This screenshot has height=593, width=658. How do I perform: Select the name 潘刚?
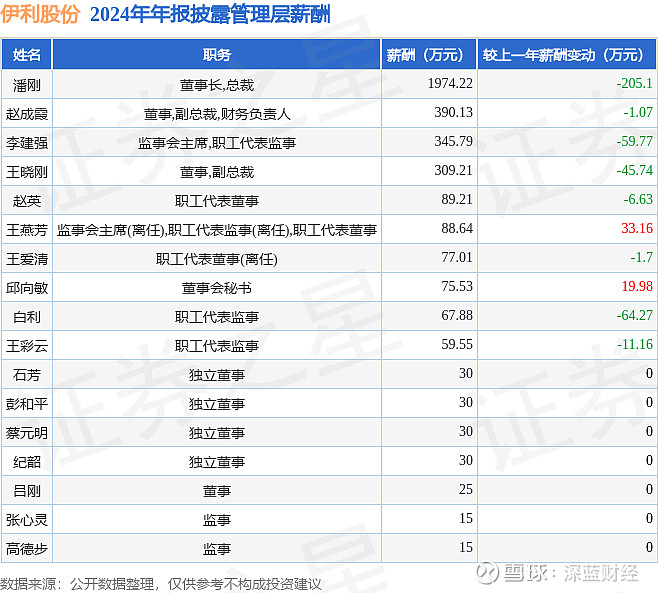click(x=26, y=85)
